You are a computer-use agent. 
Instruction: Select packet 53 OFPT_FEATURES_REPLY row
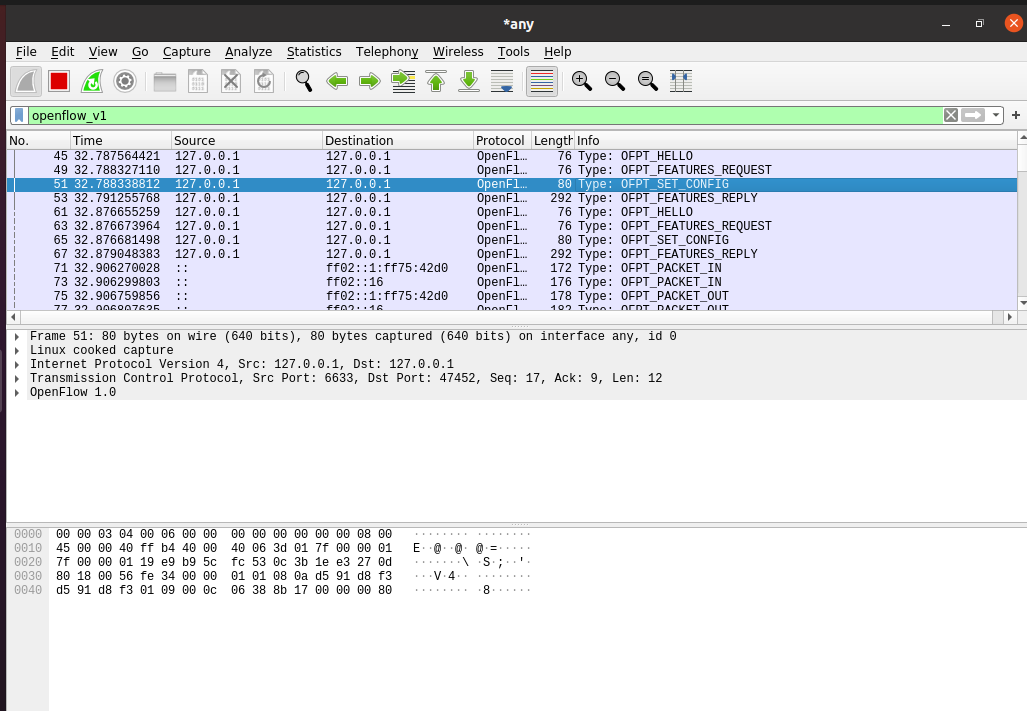(x=512, y=198)
